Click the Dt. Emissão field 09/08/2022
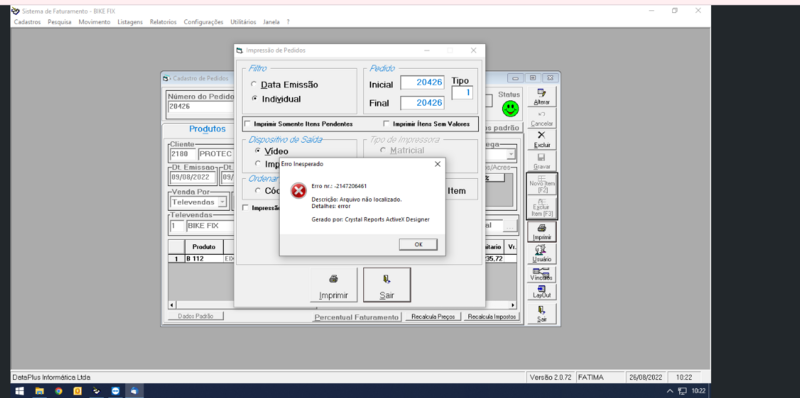The width and height of the screenshot is (800, 398). [x=193, y=178]
